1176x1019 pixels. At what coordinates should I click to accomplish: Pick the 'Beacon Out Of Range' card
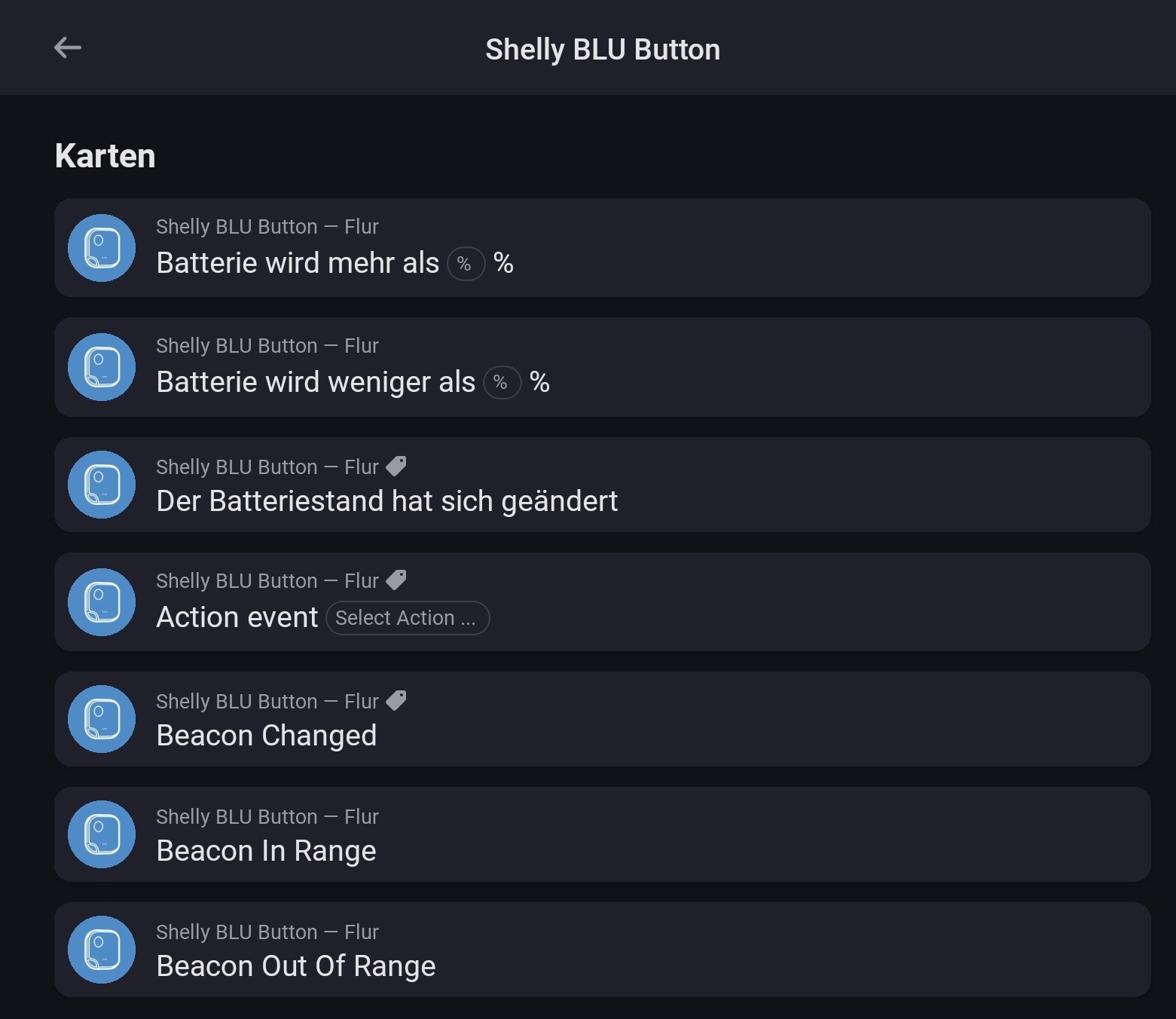coord(602,950)
